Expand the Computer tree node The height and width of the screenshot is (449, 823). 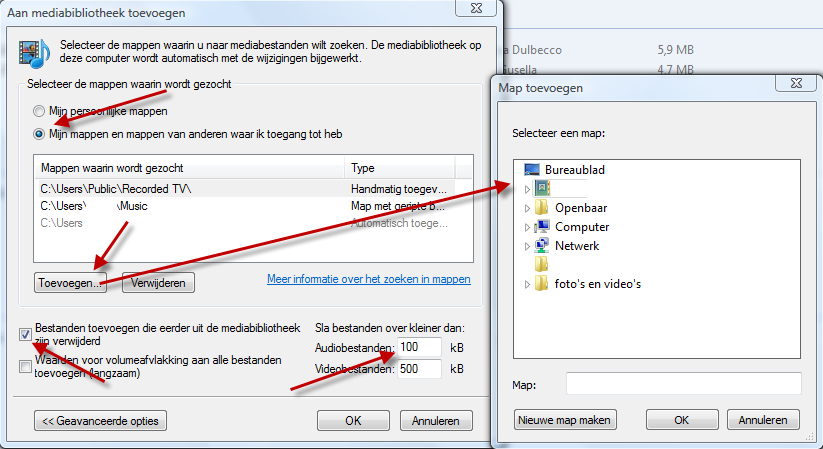pos(527,227)
